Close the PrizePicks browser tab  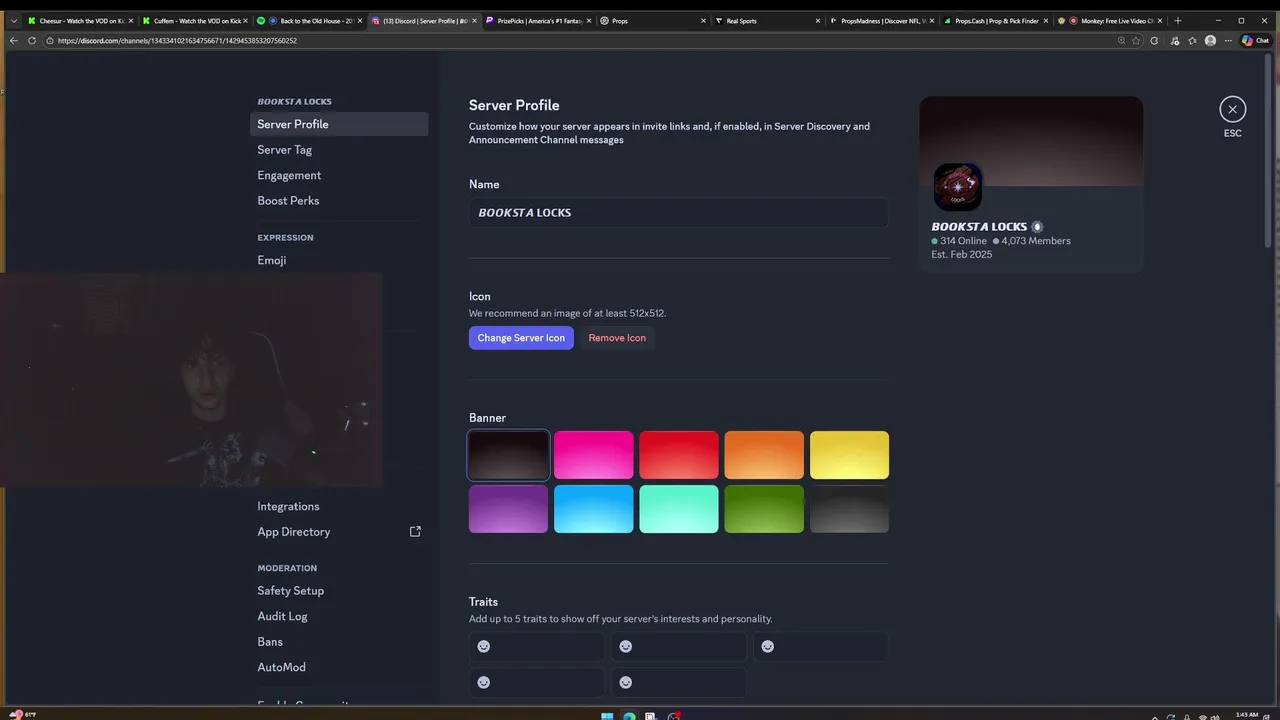coord(588,20)
